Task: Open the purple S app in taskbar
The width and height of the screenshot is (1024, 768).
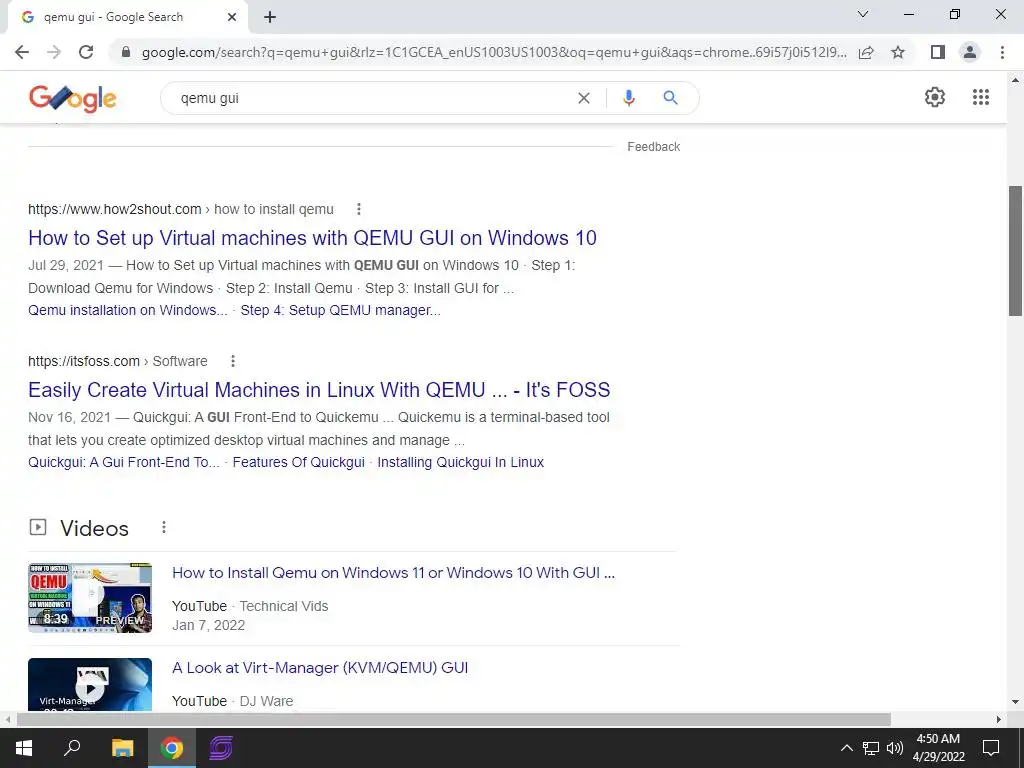Action: click(x=221, y=748)
